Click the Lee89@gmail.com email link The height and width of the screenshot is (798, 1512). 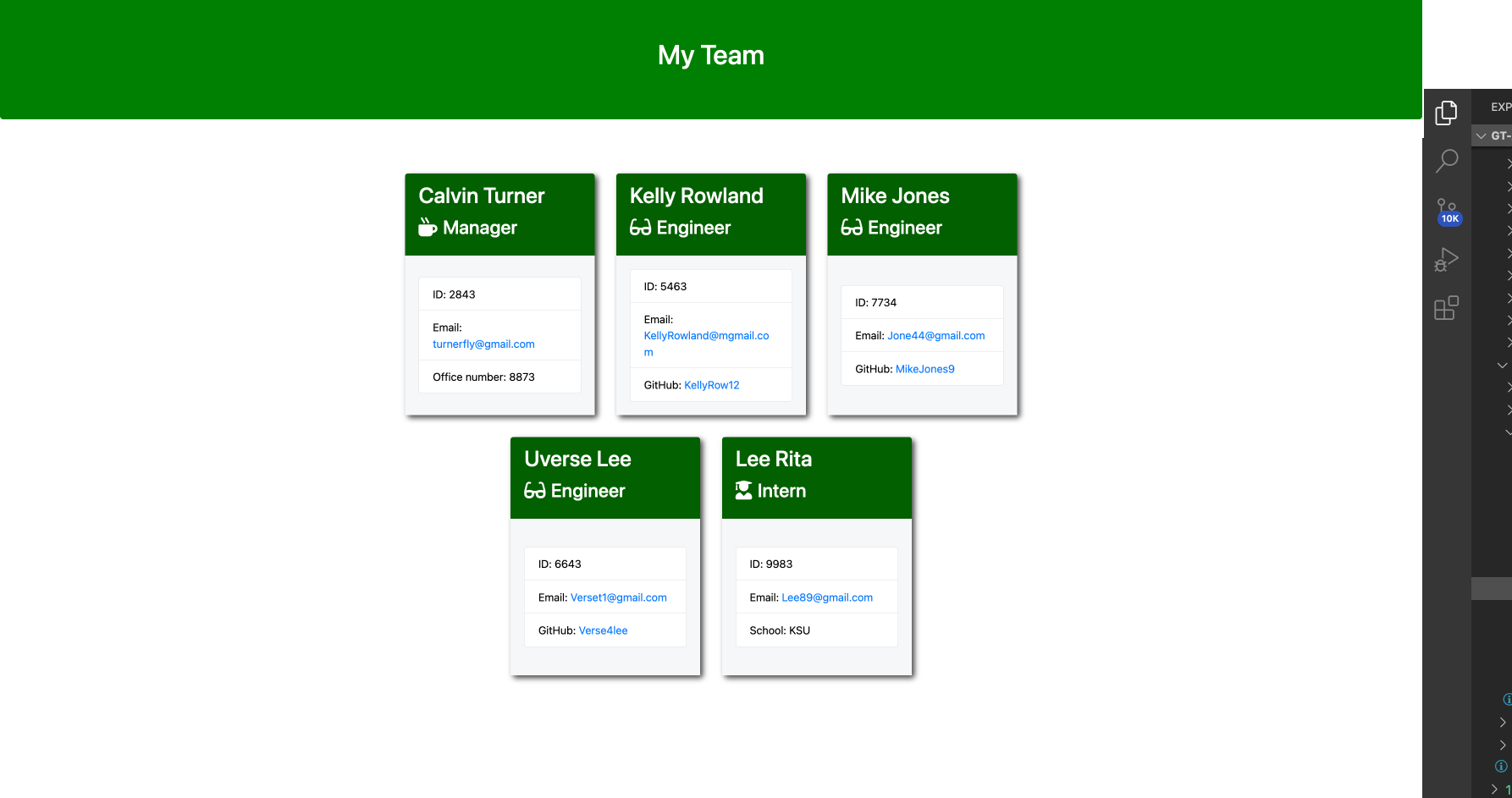point(827,597)
